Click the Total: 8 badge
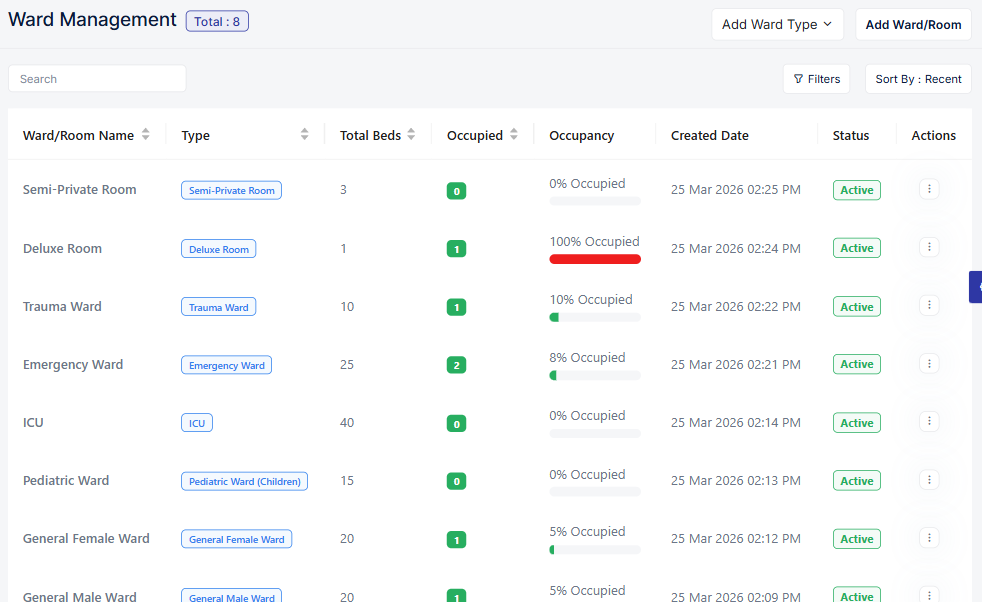The image size is (982, 602). tap(217, 21)
